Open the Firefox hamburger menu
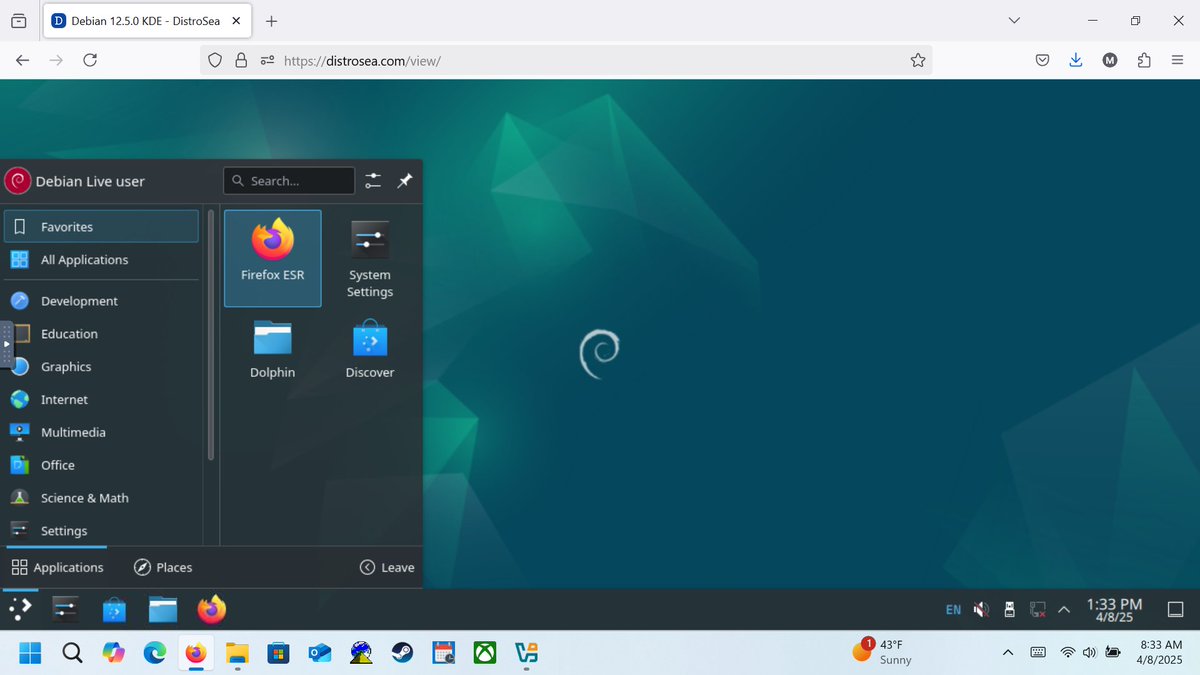1200x675 pixels. click(1177, 60)
